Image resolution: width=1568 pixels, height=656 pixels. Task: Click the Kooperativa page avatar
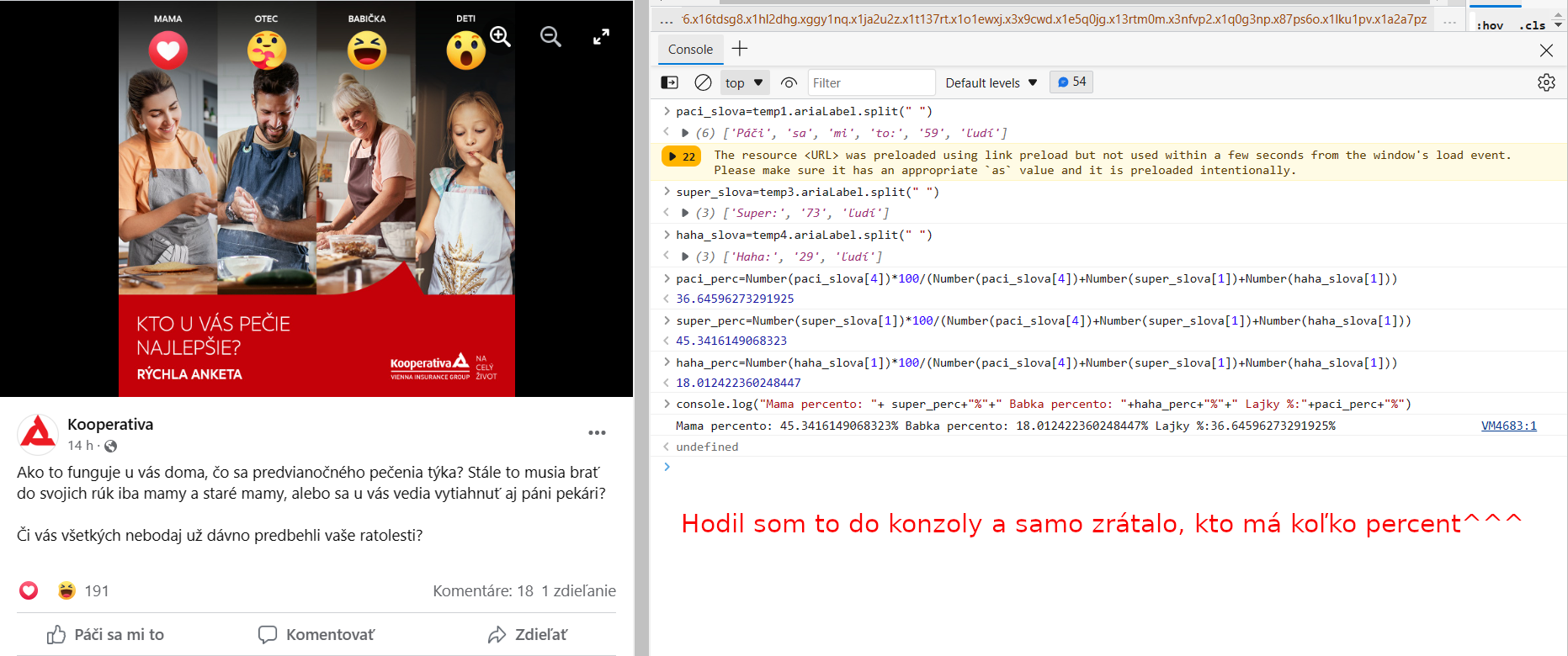38,434
